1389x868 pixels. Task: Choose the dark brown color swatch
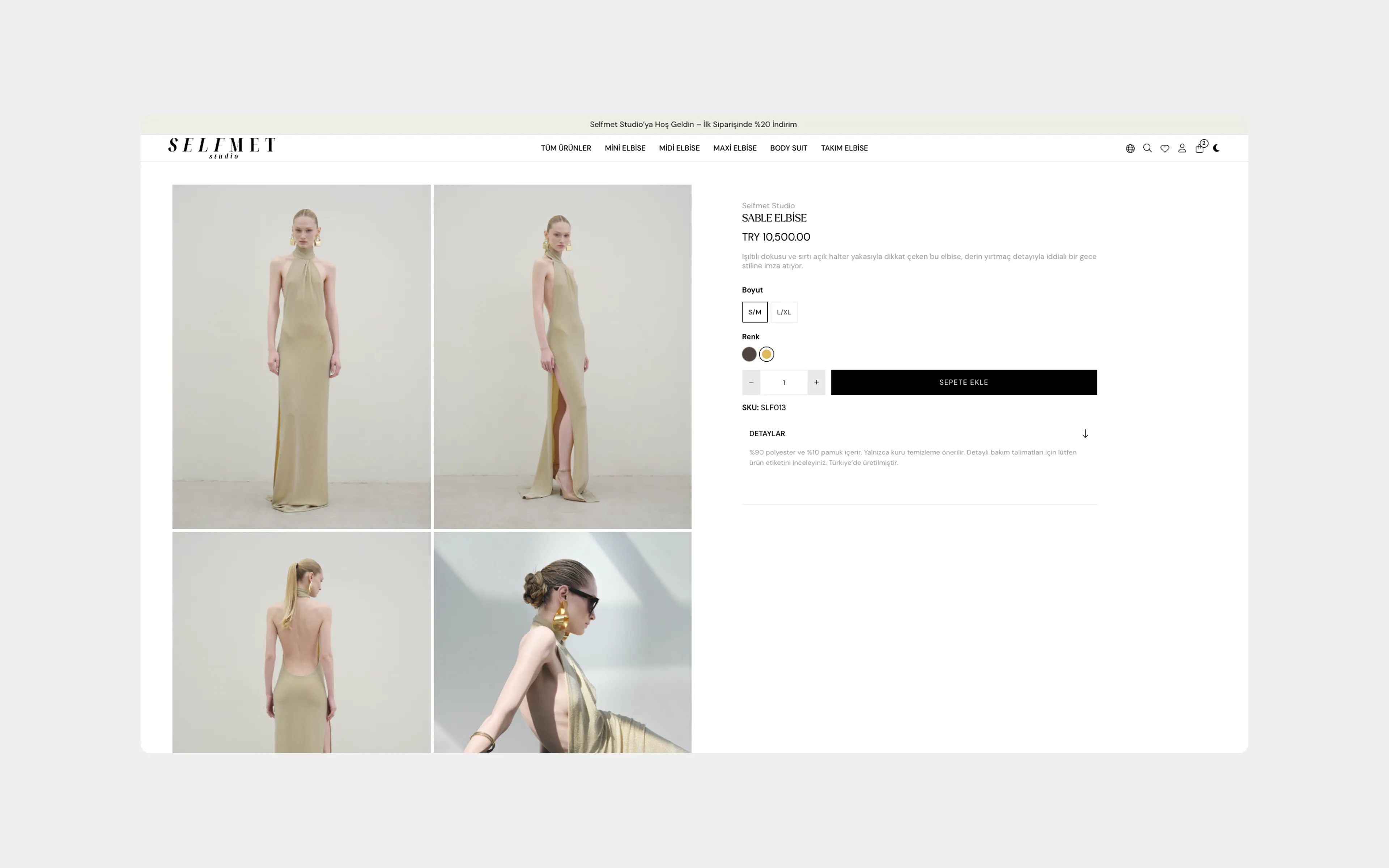749,354
